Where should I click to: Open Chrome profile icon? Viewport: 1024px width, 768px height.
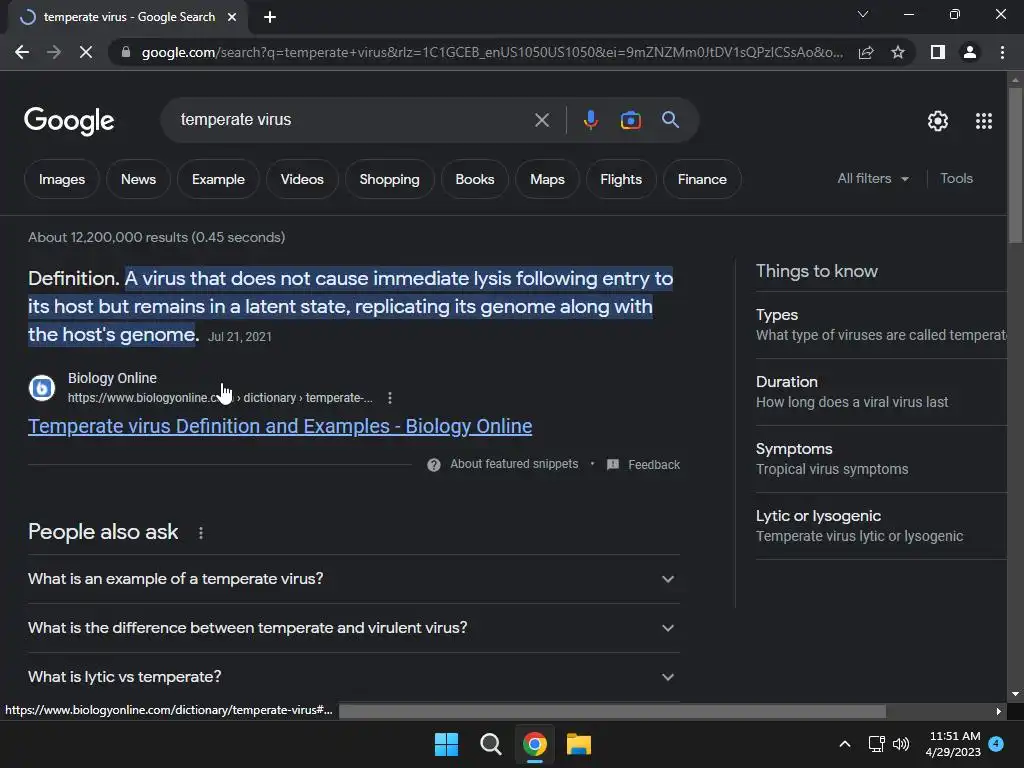[970, 52]
